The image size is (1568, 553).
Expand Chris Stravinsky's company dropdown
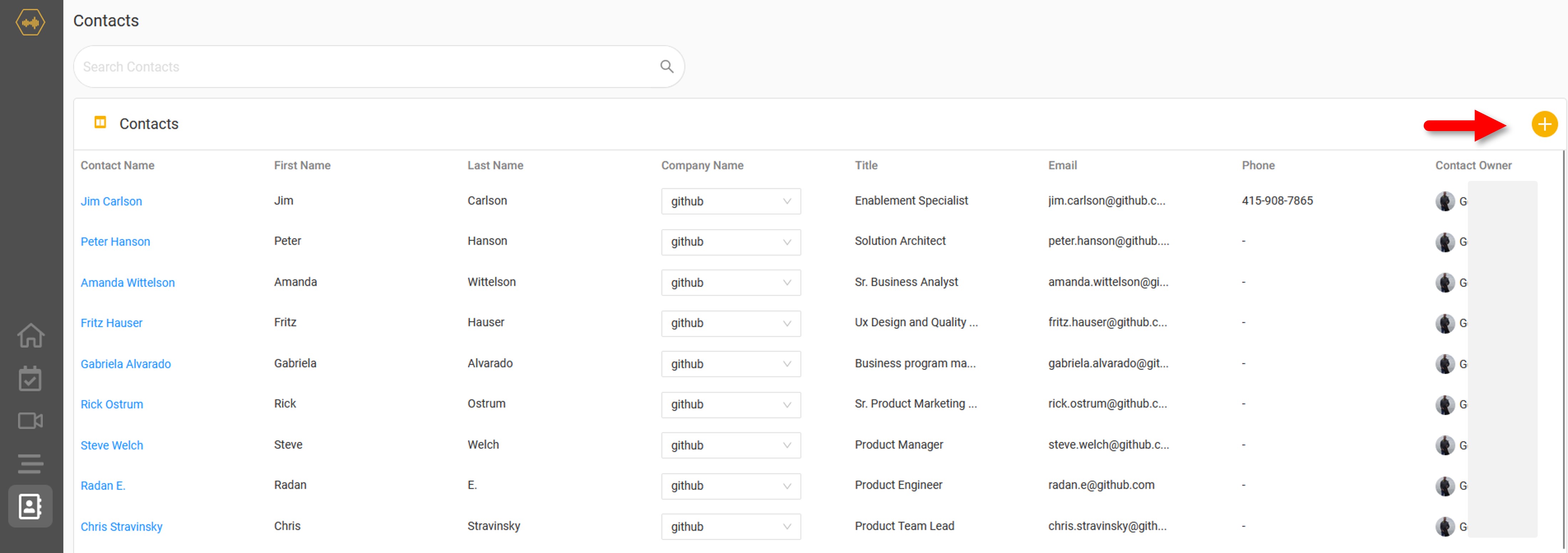(731, 527)
